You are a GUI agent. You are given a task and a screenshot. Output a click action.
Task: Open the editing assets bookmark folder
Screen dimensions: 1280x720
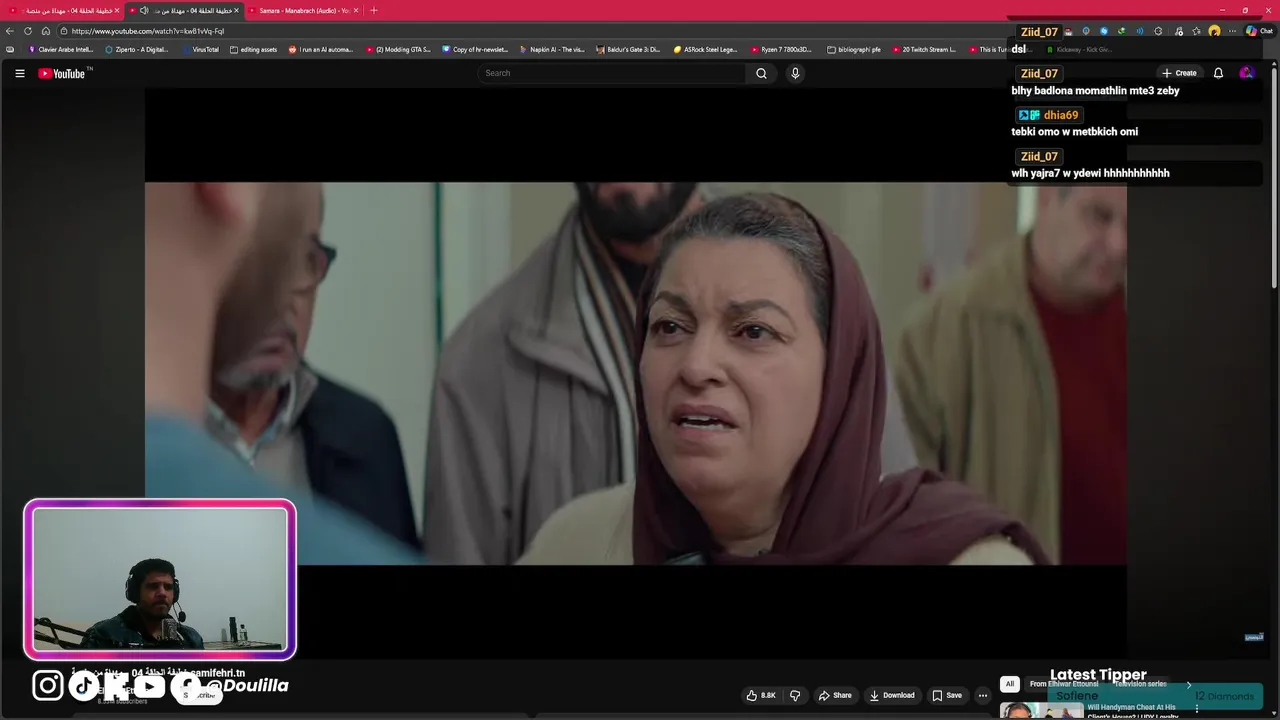coord(253,49)
